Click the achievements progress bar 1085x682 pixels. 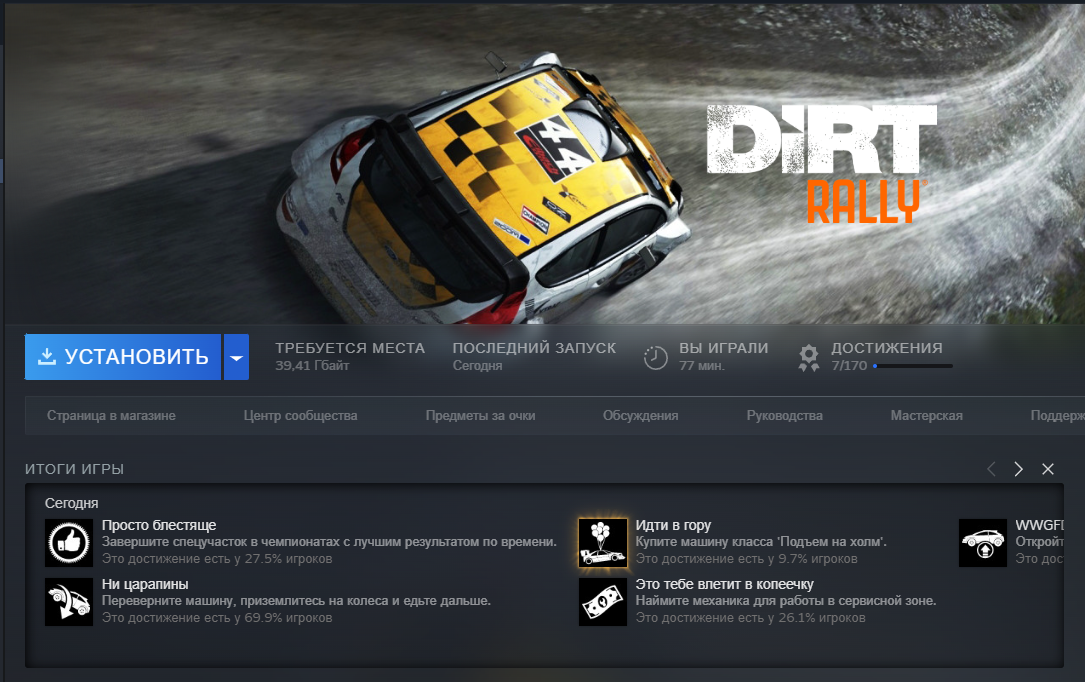point(913,366)
